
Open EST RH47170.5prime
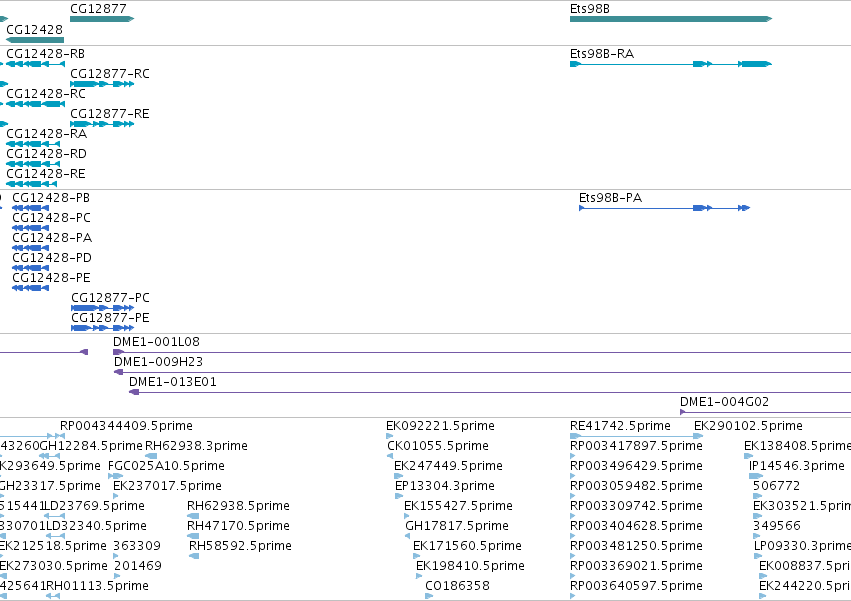(238, 526)
